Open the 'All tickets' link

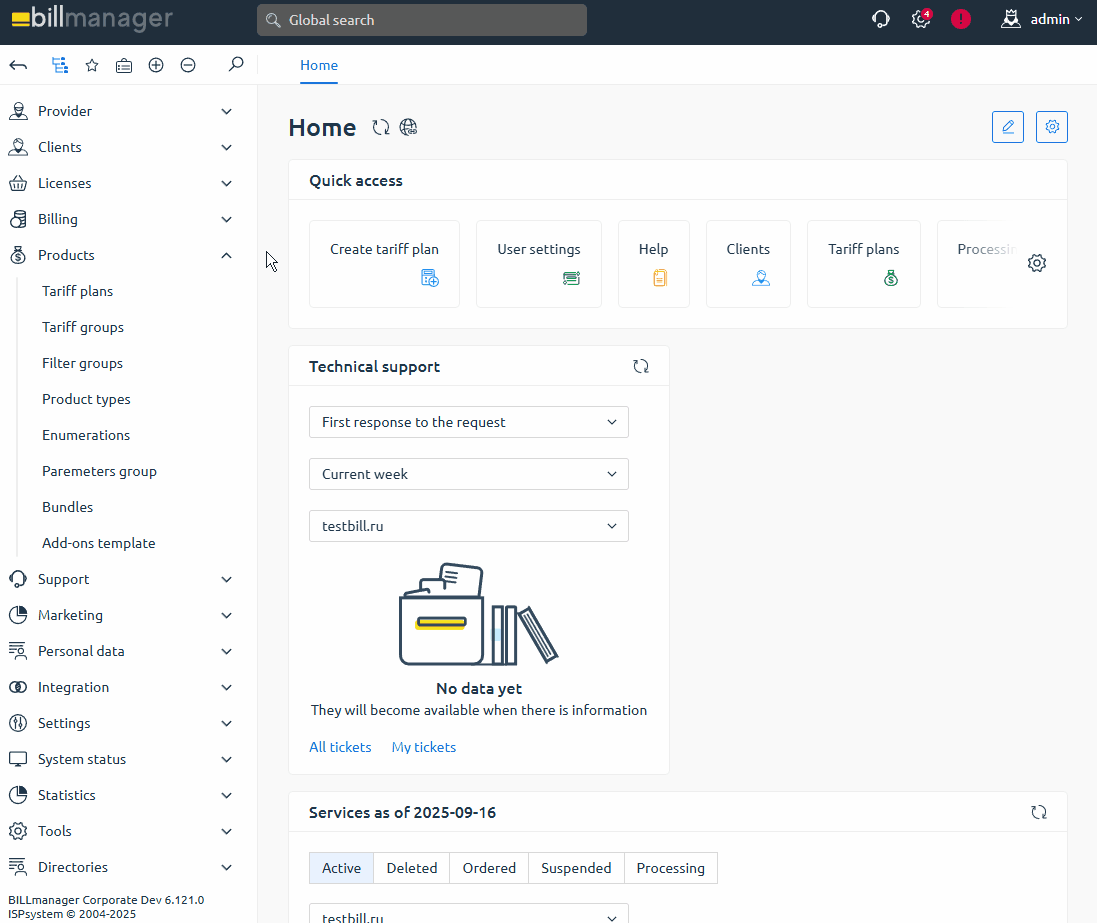[x=340, y=747]
